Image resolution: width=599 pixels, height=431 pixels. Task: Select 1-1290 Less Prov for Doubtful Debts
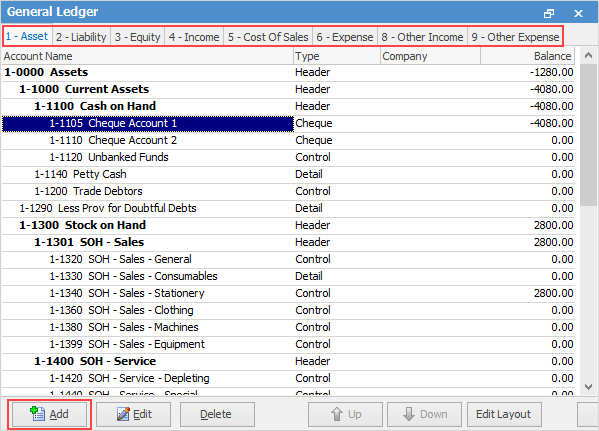[288, 208]
